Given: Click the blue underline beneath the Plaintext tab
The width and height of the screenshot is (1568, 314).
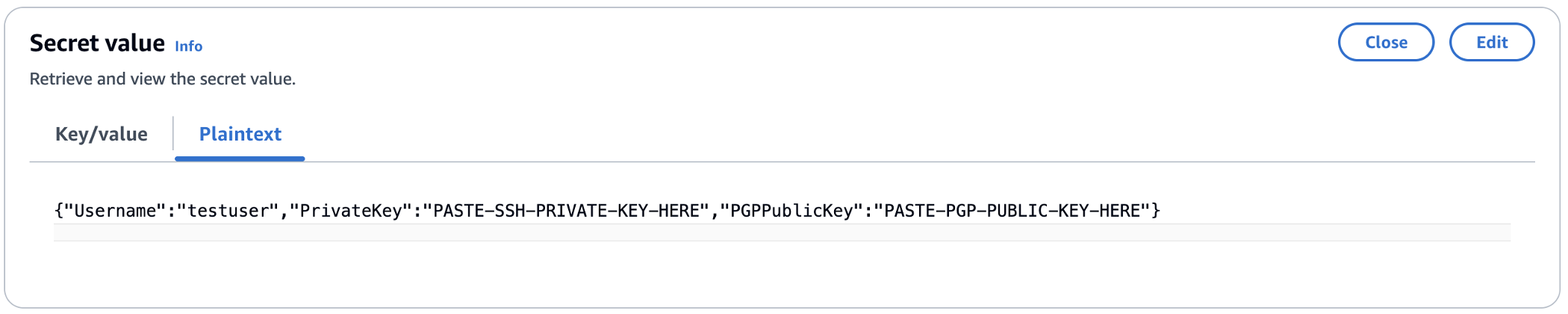Looking at the screenshot, I should 240,158.
